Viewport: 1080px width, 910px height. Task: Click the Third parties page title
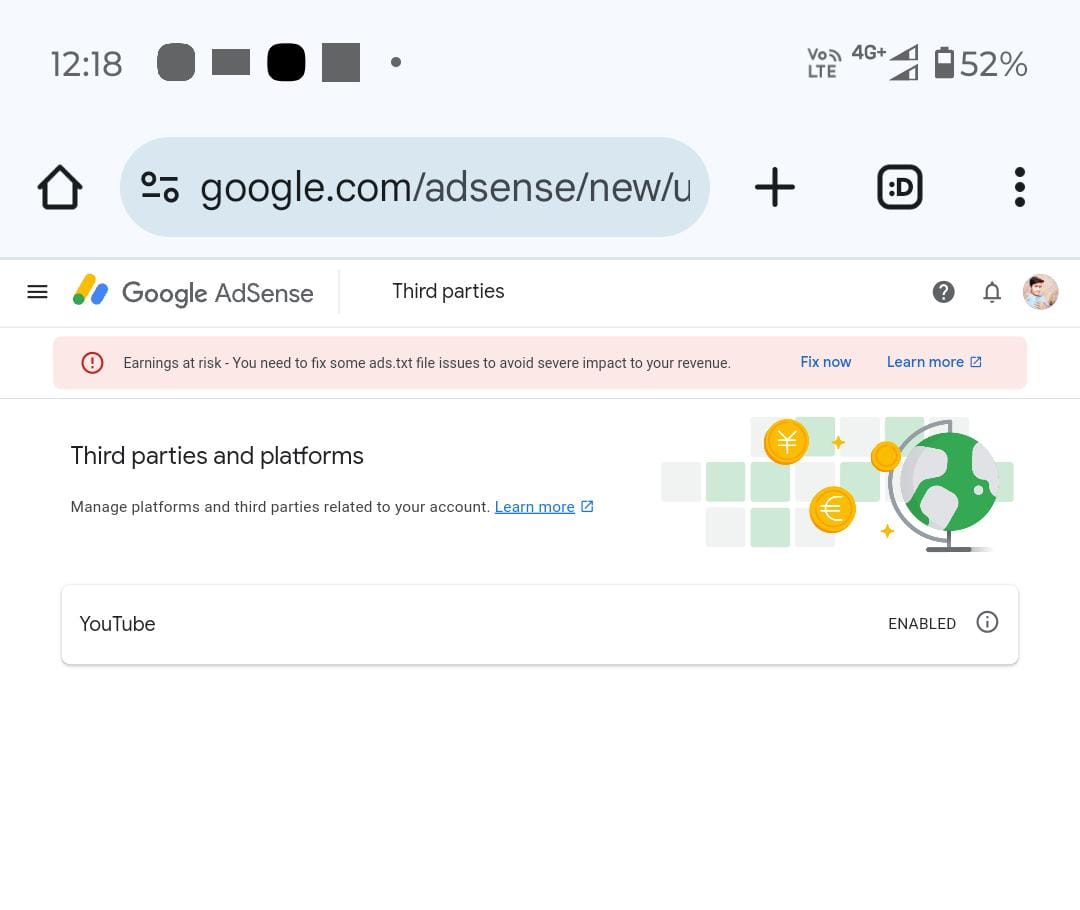pos(448,291)
